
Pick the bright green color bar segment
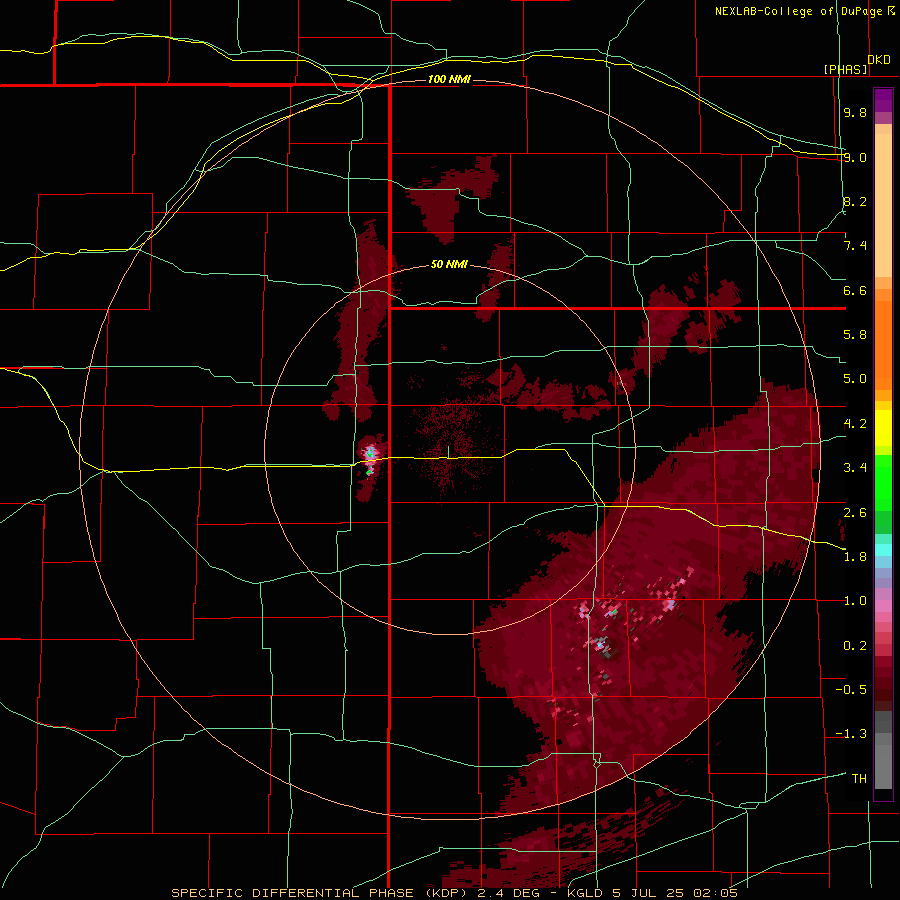[x=883, y=483]
